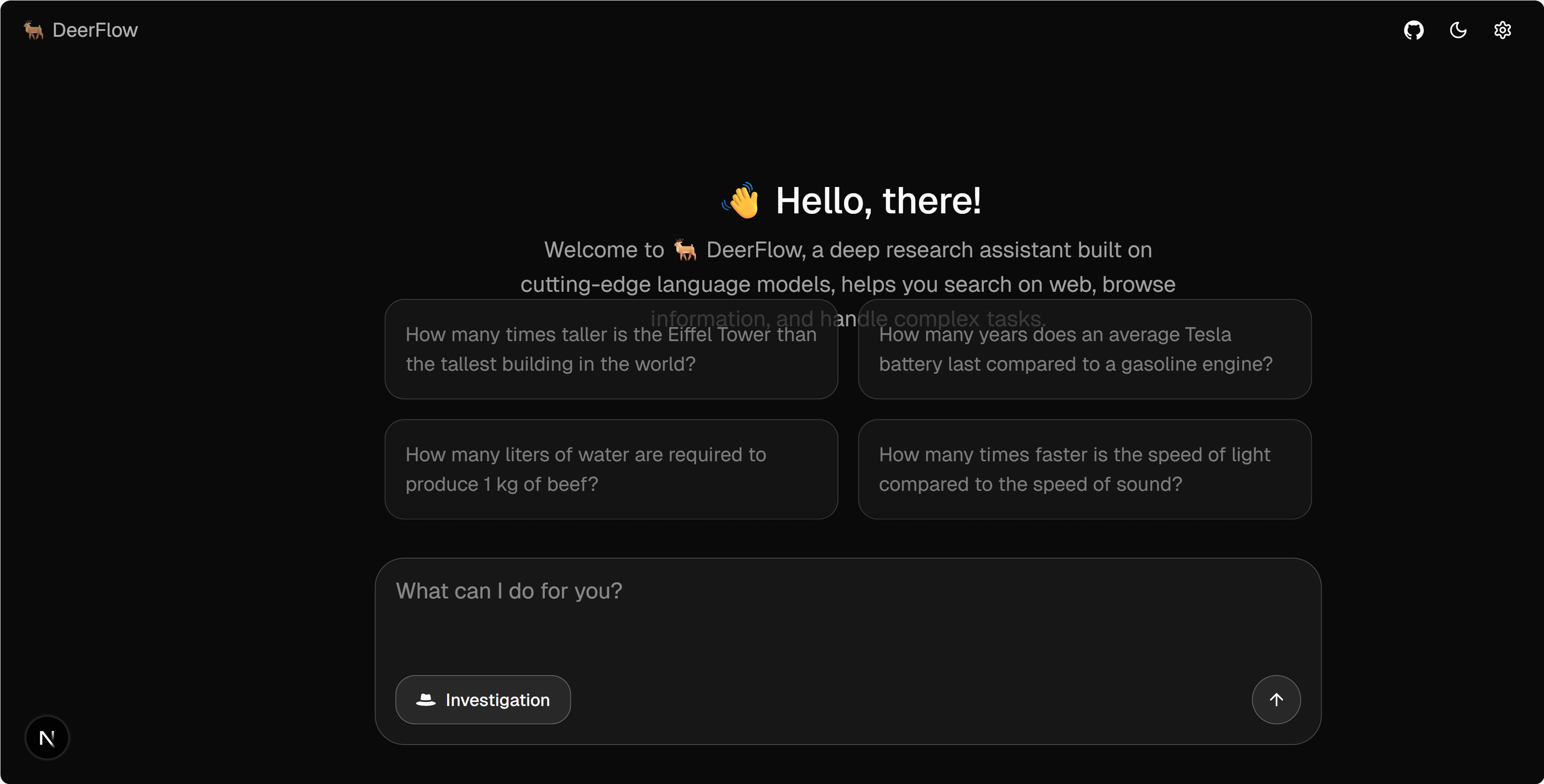Click the deer logo icon in header
The image size is (1544, 784).
(x=34, y=30)
